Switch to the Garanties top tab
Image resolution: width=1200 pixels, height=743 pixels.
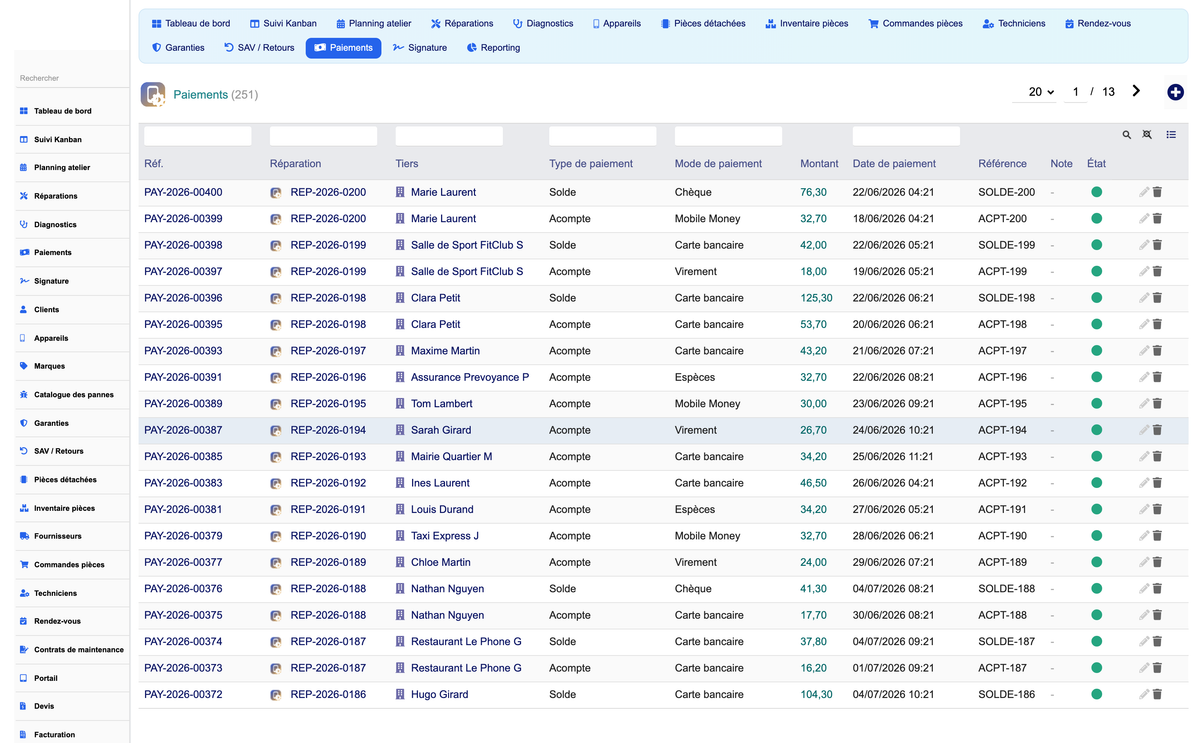[x=178, y=47]
